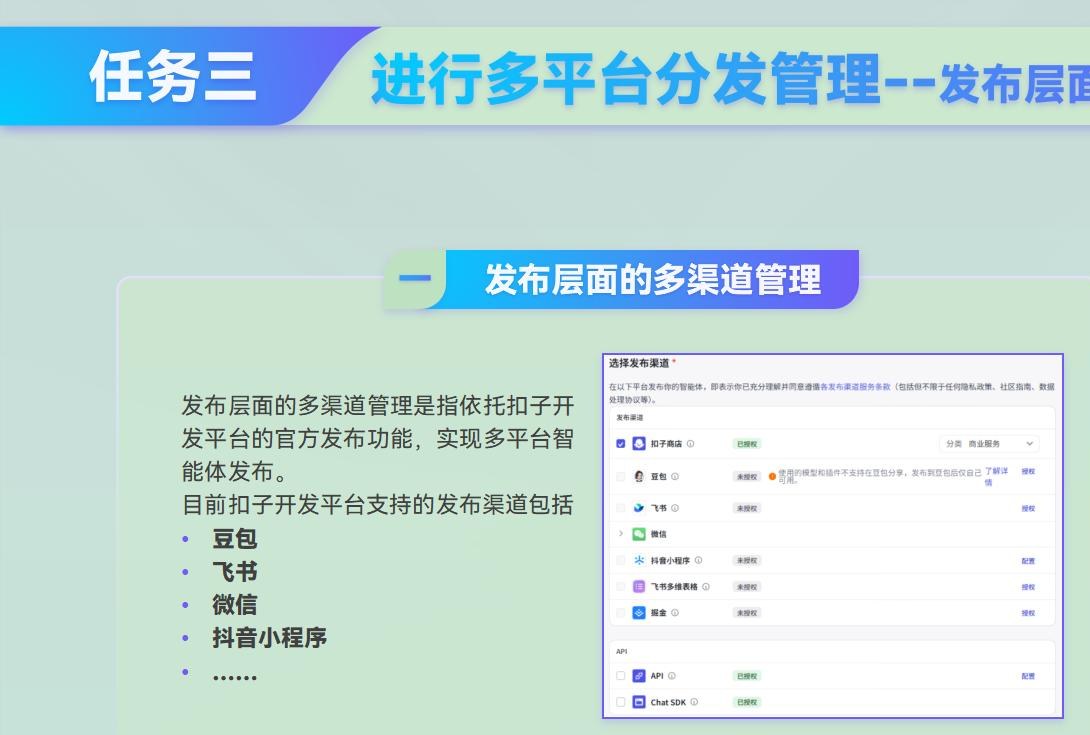
Task: Expand the 微信 channel group
Action: (x=621, y=534)
